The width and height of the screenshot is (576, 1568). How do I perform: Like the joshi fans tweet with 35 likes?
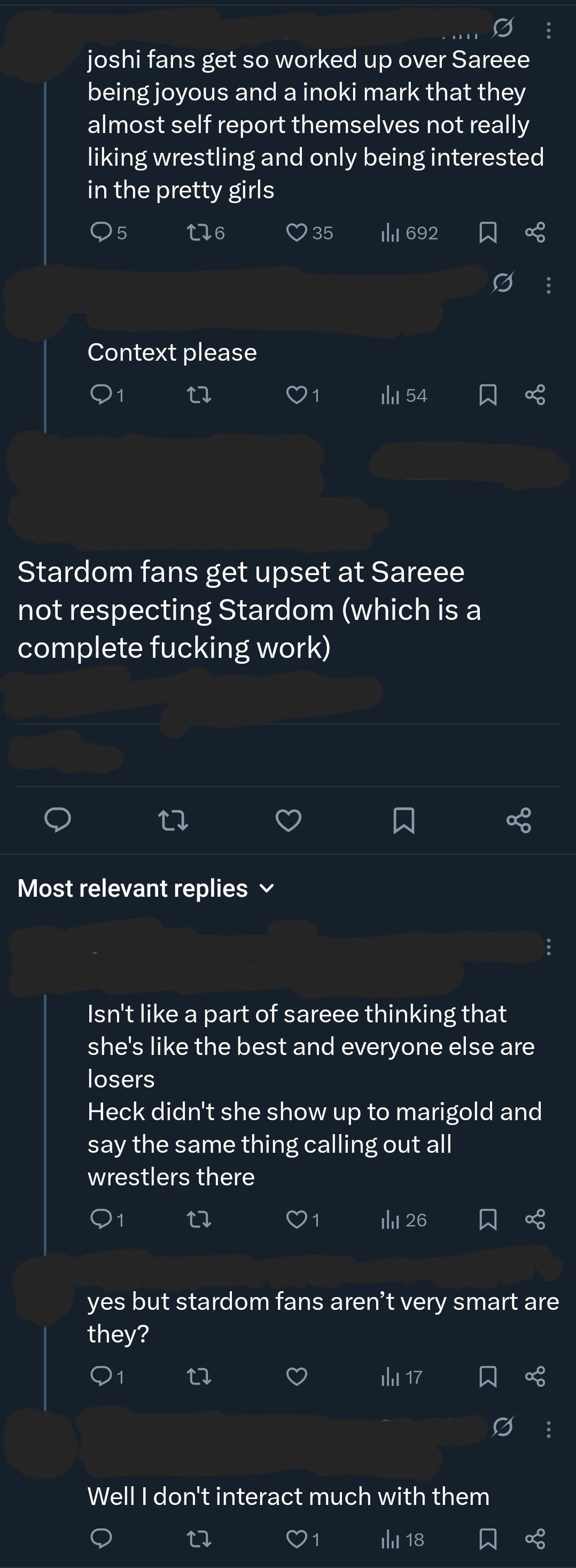pyautogui.click(x=297, y=232)
